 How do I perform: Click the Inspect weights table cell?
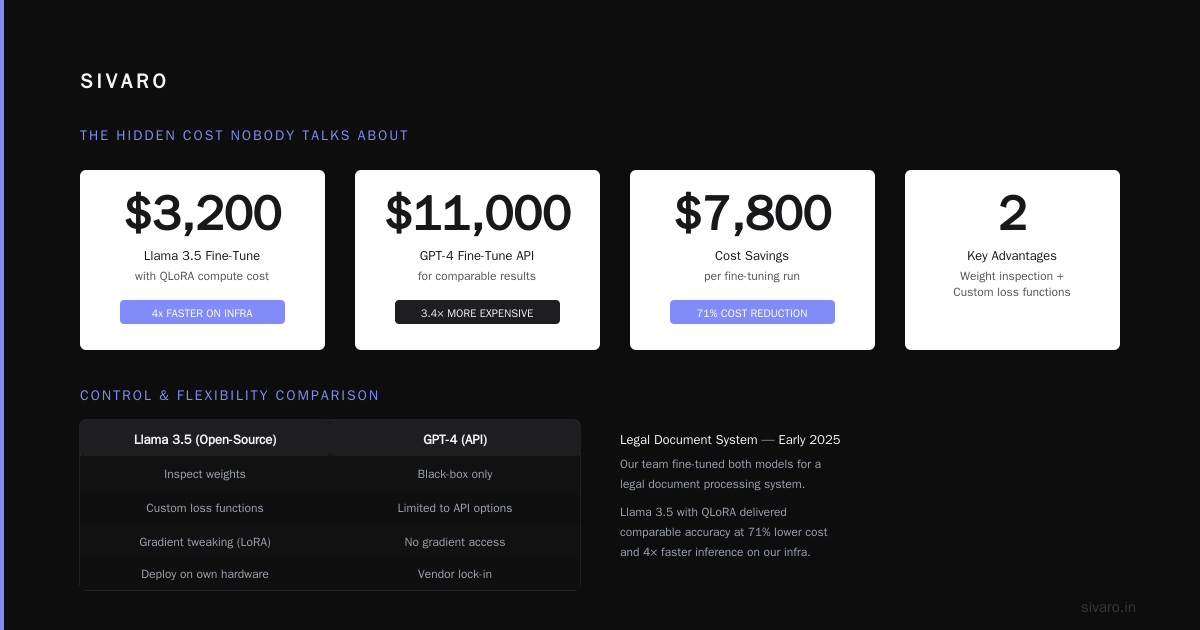(205, 474)
